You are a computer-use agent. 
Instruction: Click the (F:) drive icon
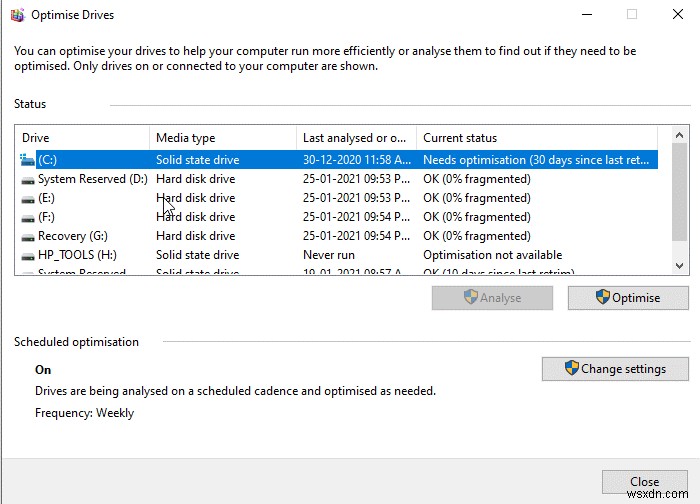(28, 218)
